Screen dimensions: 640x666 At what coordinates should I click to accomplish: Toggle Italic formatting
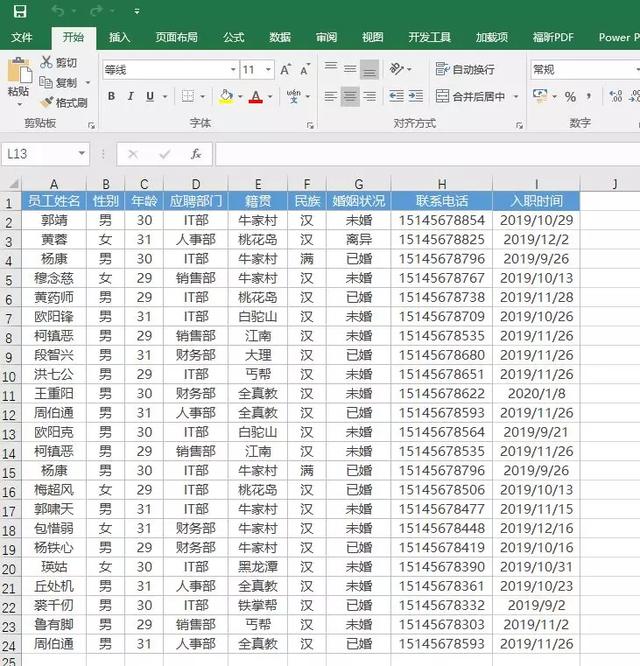[130, 96]
